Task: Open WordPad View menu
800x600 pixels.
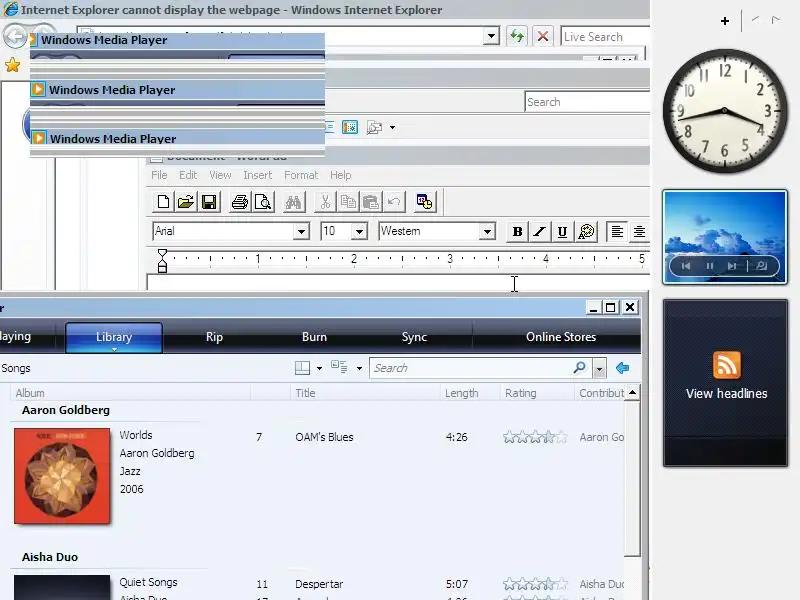Action: [x=220, y=175]
